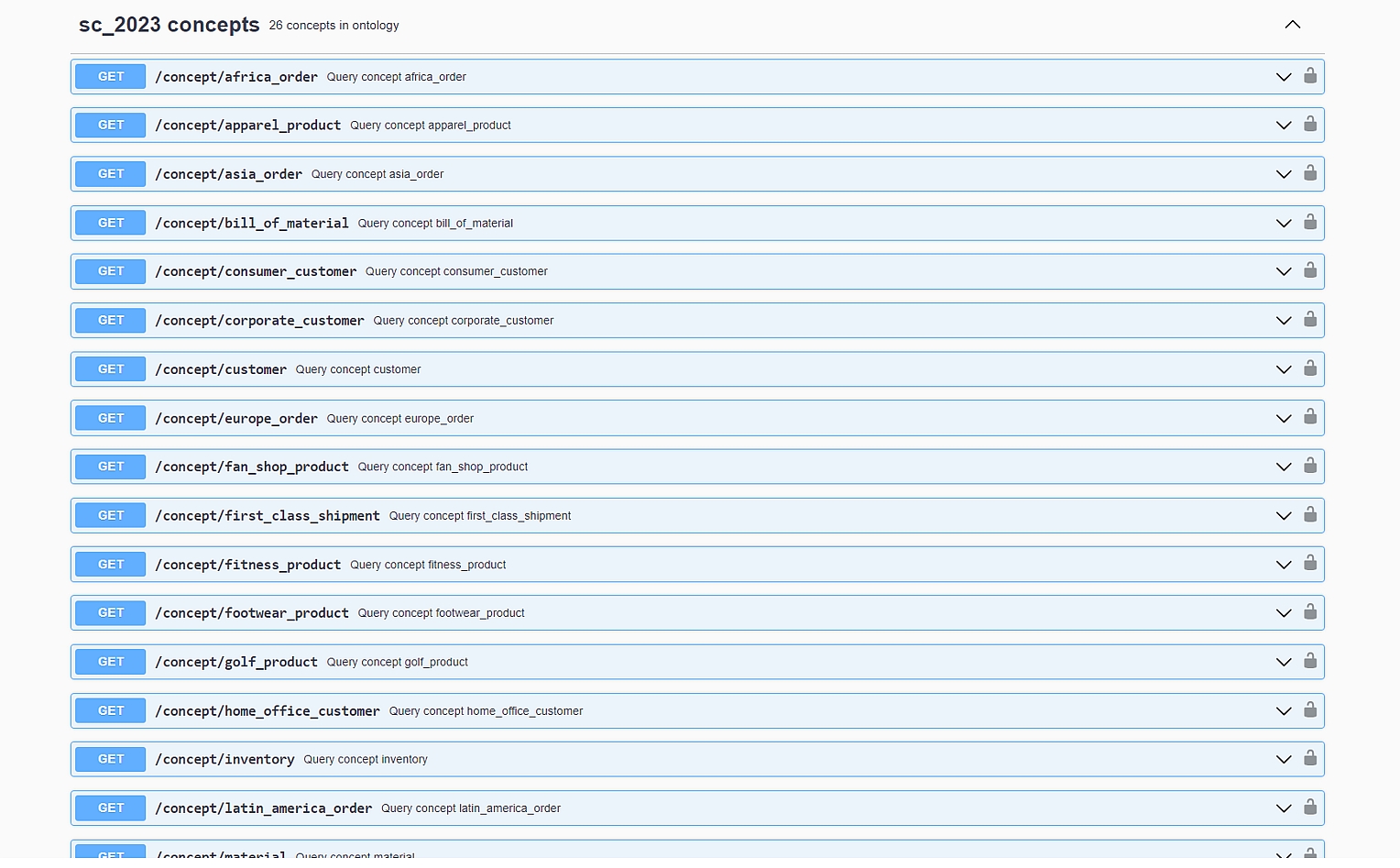This screenshot has height=868, width=1400.
Task: Click the lock icon for apparel_product endpoint
Action: [x=1310, y=125]
